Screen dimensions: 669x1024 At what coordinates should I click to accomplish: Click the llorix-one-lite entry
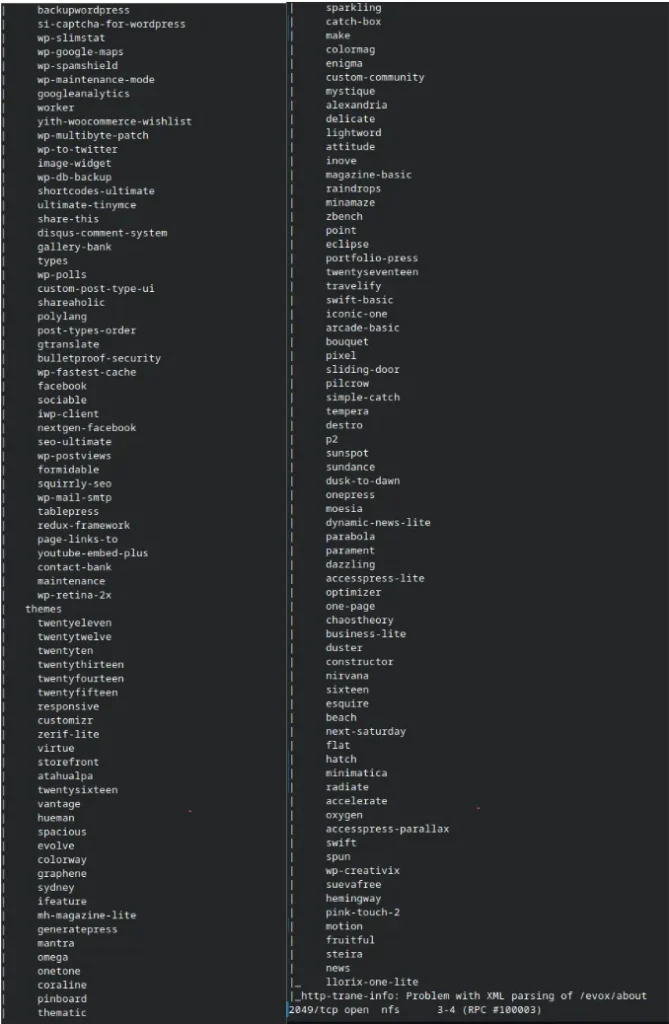[x=372, y=982]
